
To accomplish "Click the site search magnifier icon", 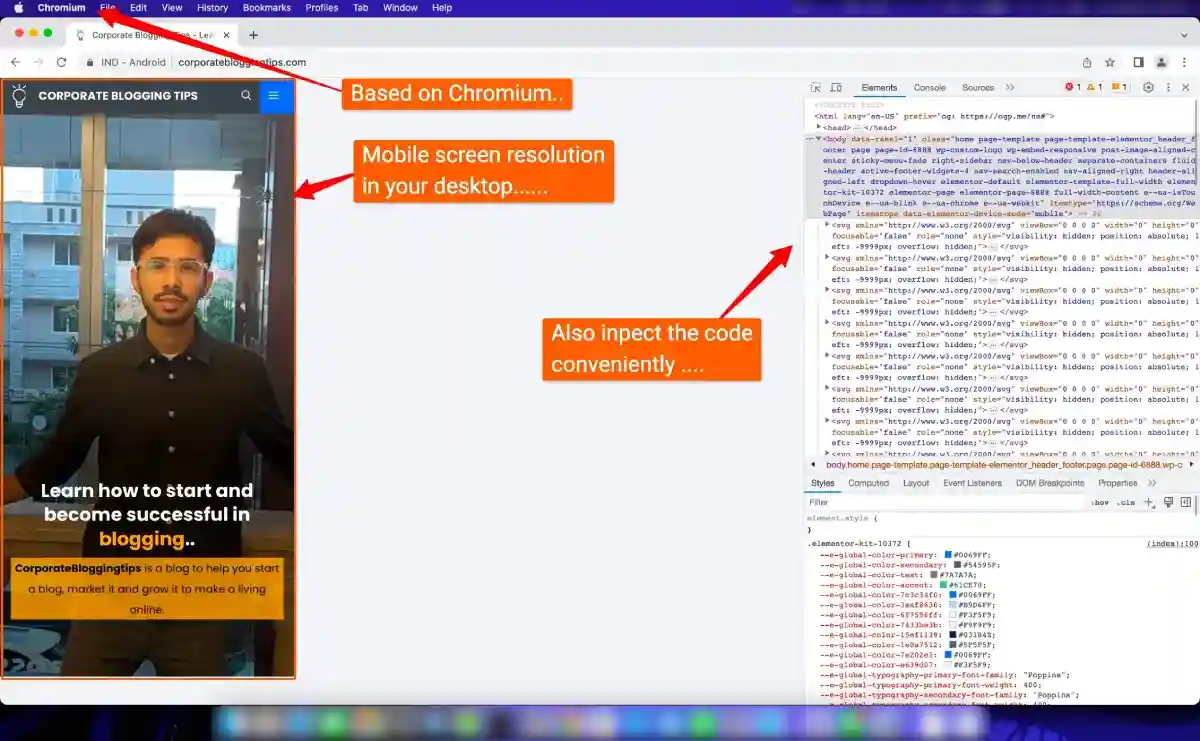I will tap(246, 96).
